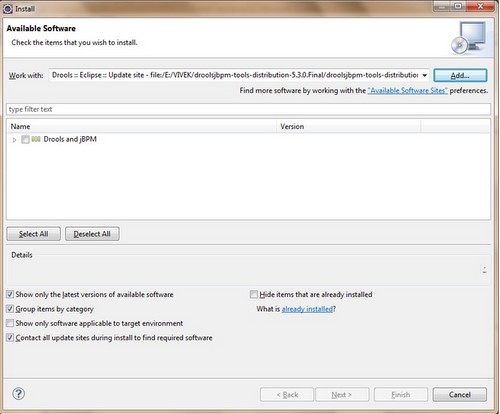Select the Drools and jBPM row text
Screen dimensions: 500x414
pos(70,139)
